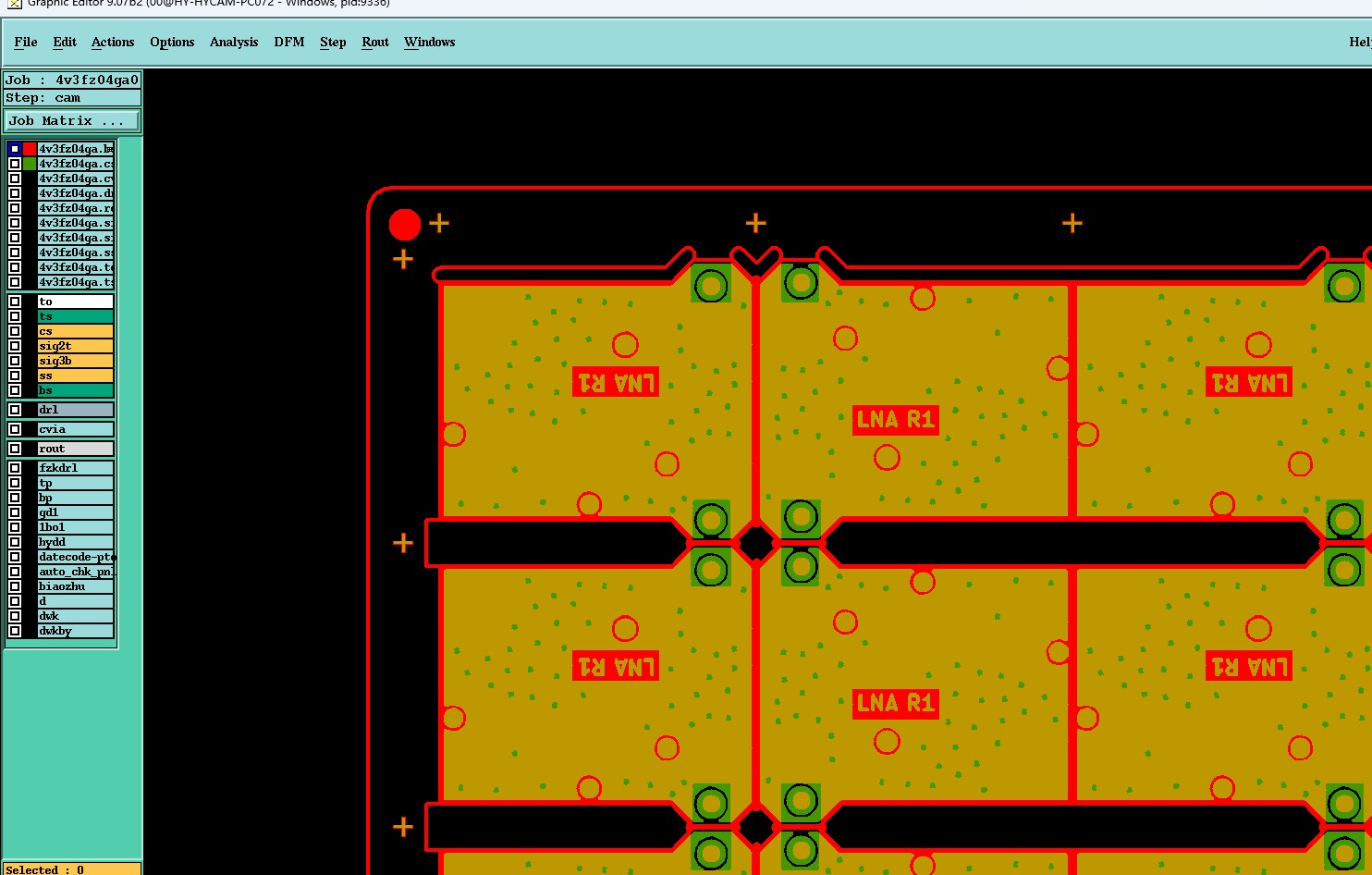Viewport: 1372px width, 875px height.
Task: Click the Step: cam label
Action: pos(72,97)
